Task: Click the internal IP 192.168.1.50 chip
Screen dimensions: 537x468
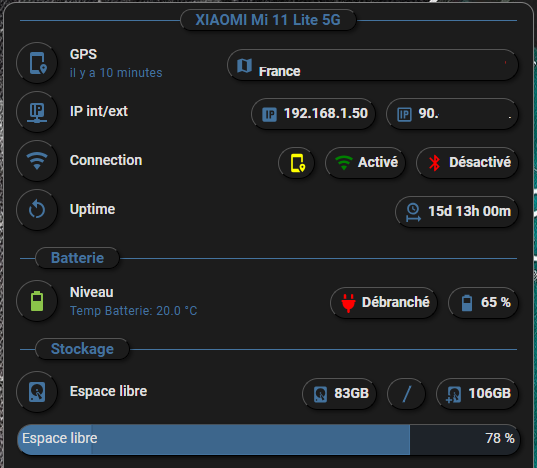Action: (313, 114)
